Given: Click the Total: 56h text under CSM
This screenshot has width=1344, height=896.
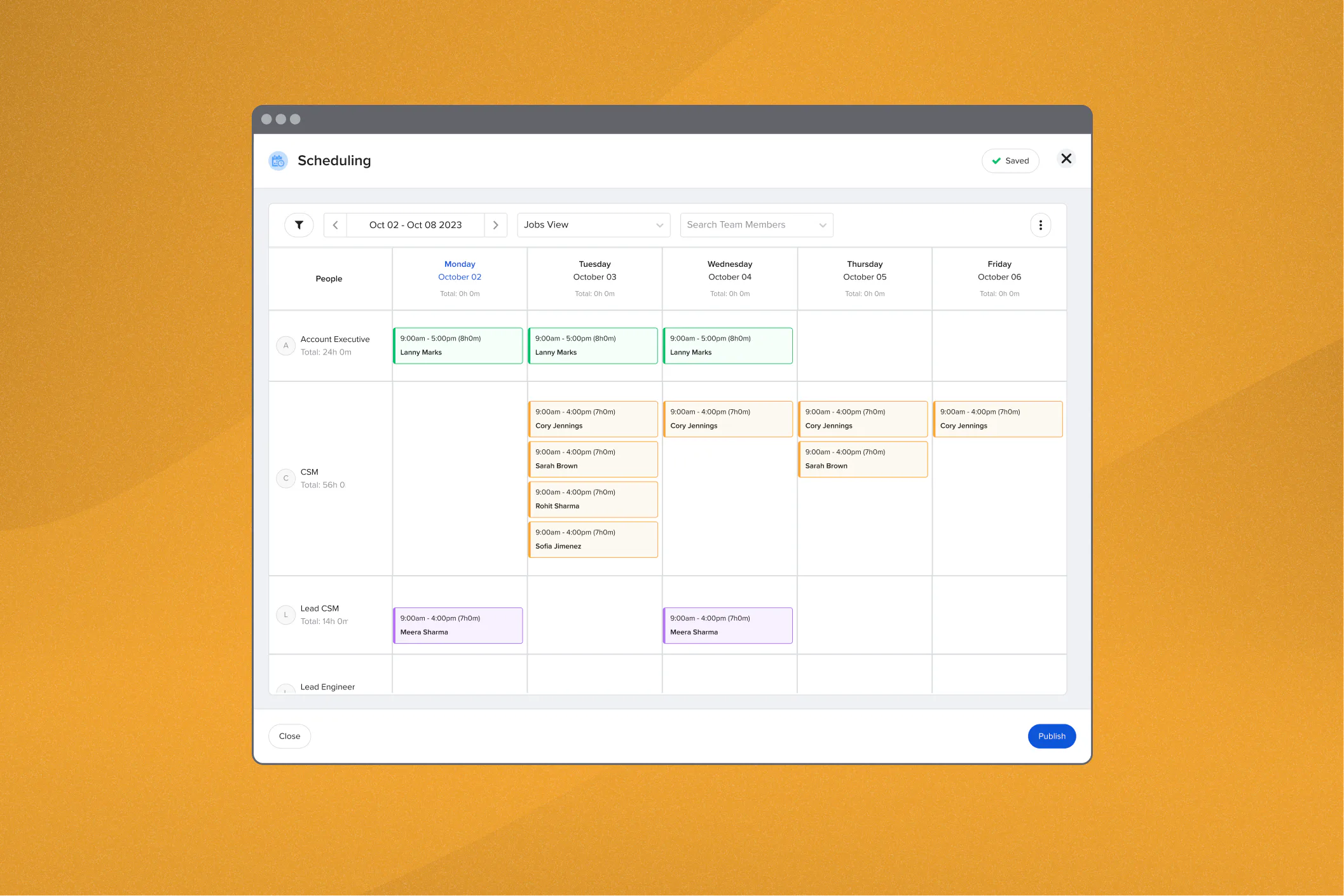Looking at the screenshot, I should click(x=322, y=485).
